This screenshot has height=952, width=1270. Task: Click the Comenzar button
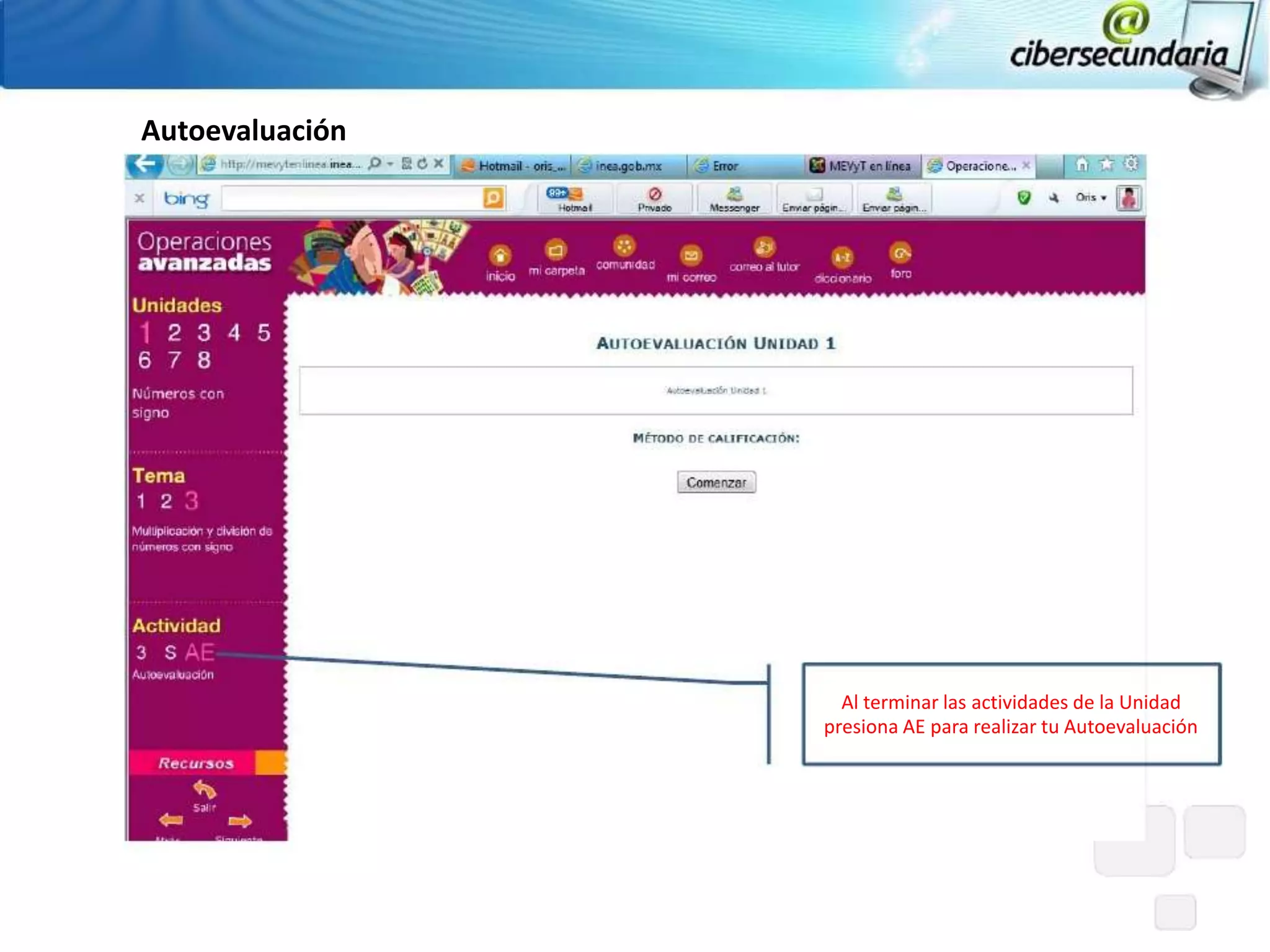click(716, 482)
